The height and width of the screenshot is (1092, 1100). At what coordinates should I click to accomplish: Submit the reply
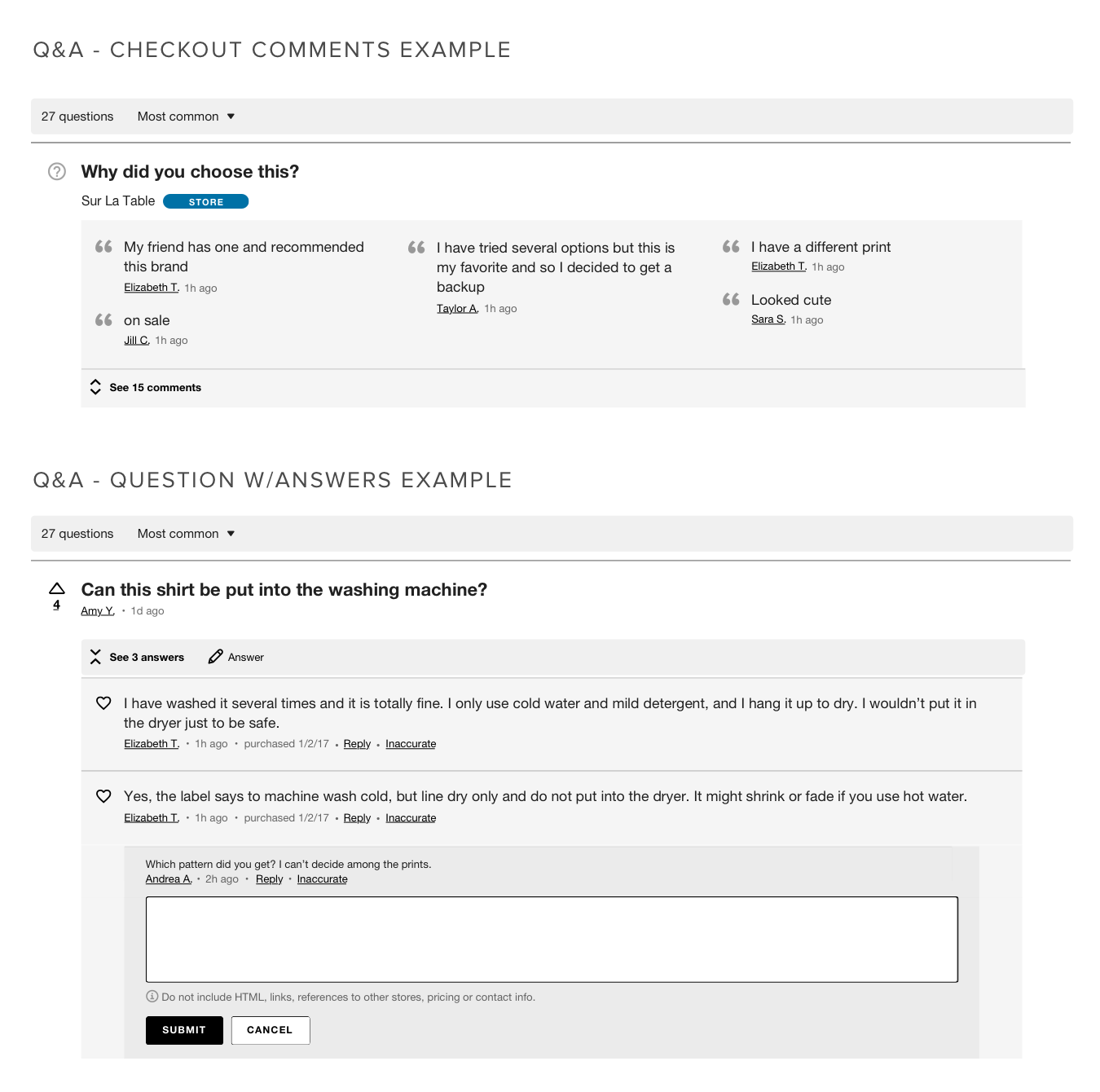point(184,1030)
